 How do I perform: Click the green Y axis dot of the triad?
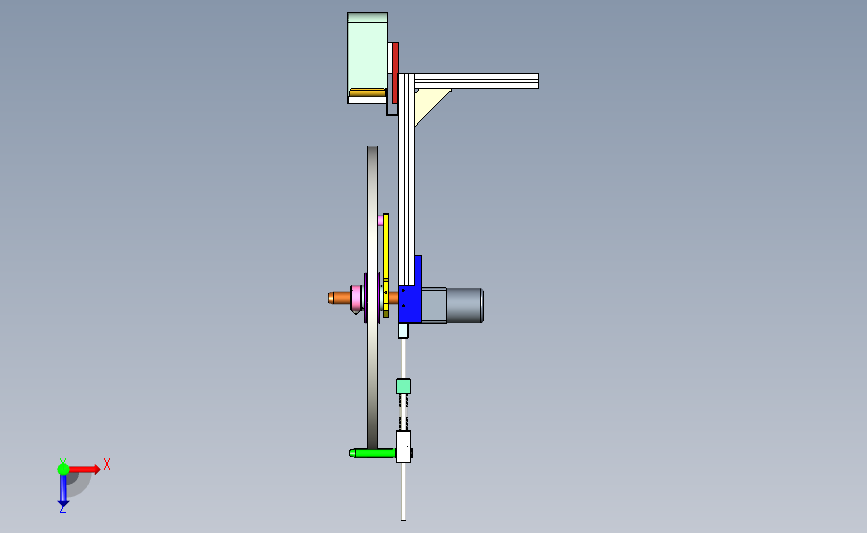click(63, 469)
